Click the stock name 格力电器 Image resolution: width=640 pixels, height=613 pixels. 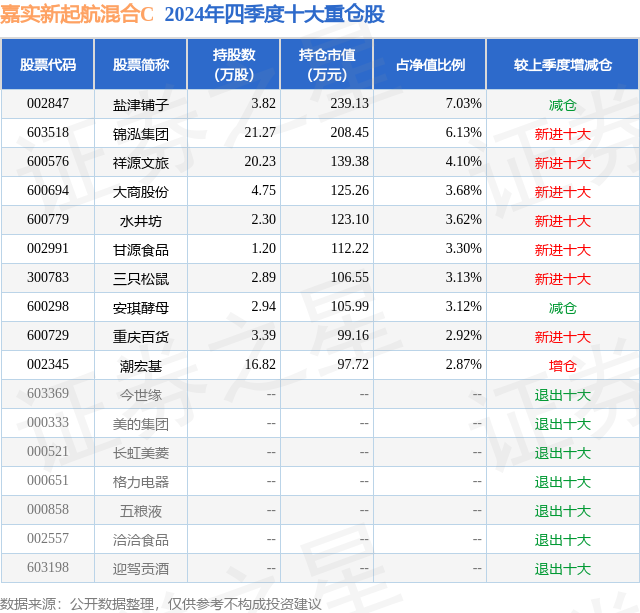click(x=141, y=482)
